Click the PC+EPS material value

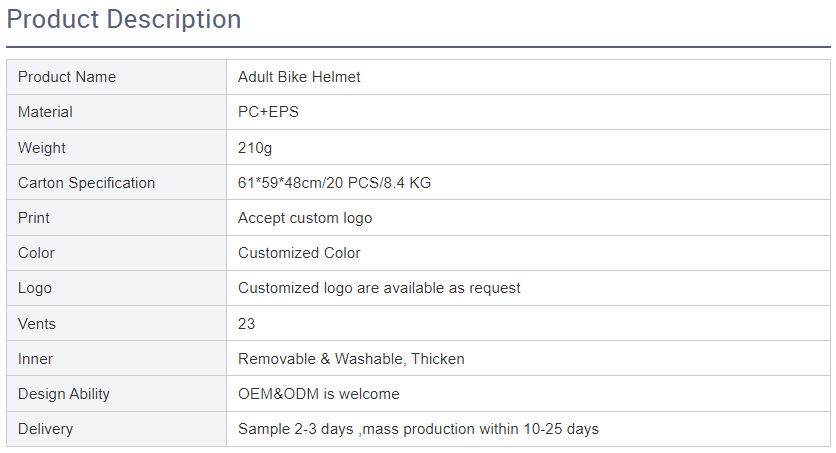coord(268,112)
